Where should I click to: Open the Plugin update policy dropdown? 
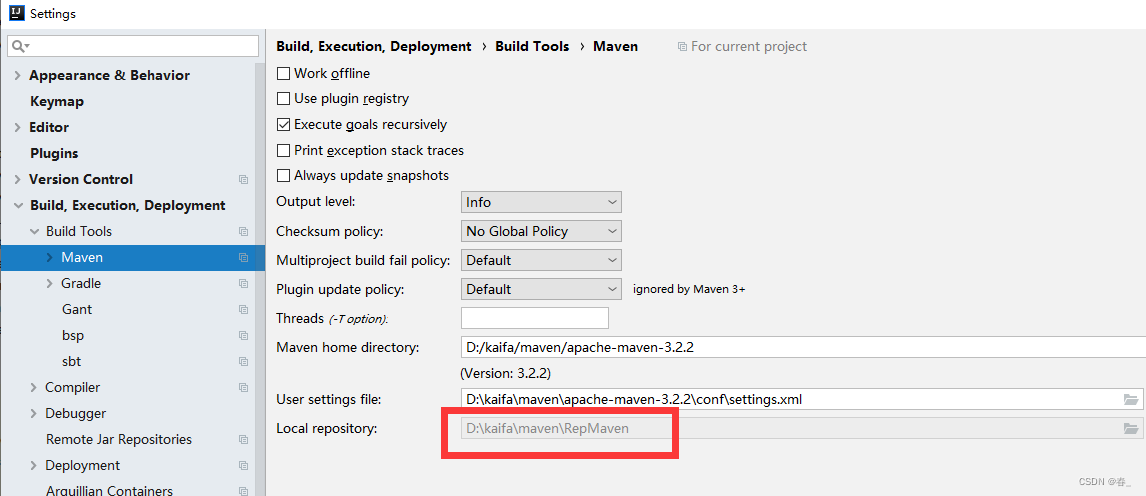pos(542,289)
